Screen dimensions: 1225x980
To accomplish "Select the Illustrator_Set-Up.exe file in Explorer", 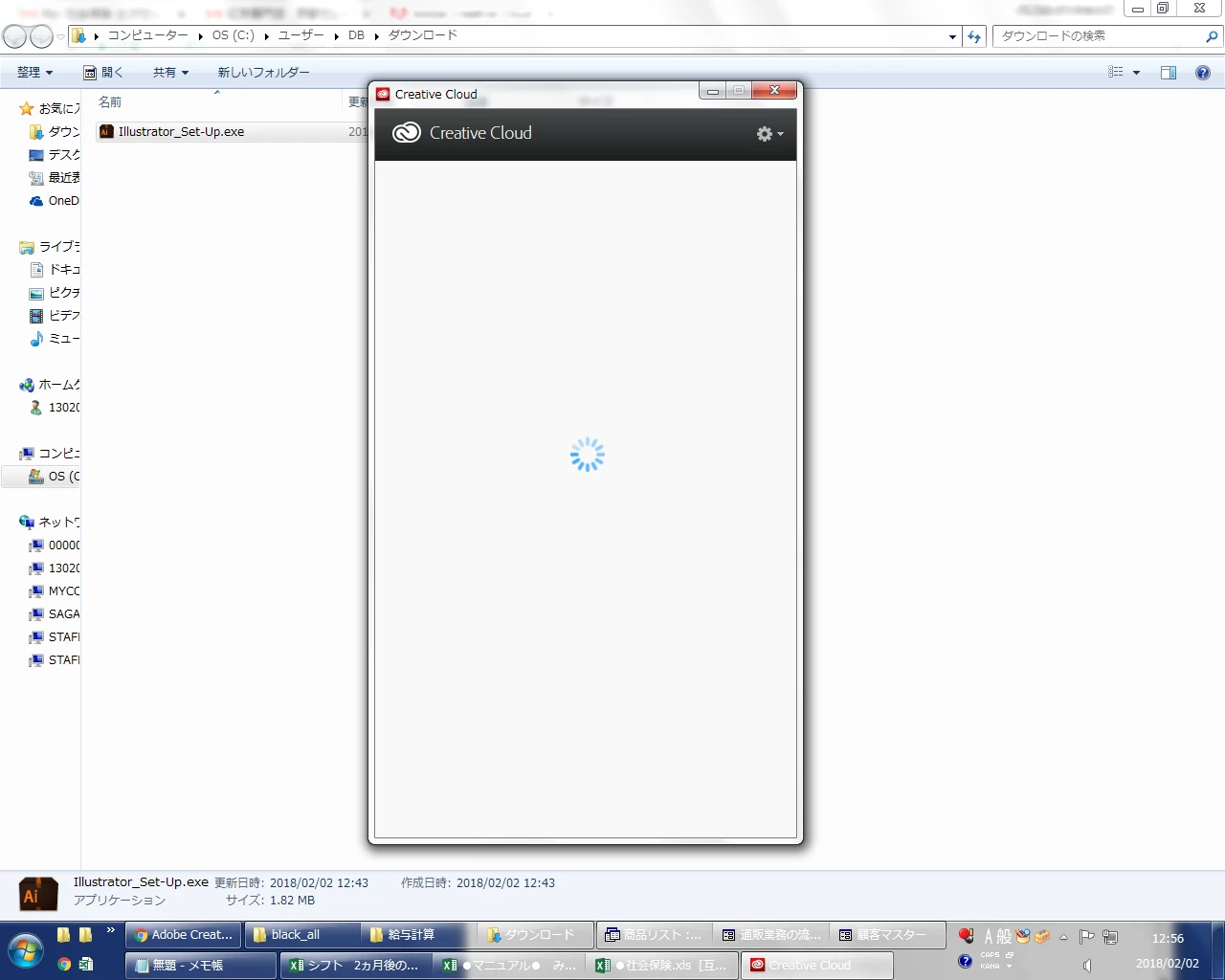I will coord(181,131).
